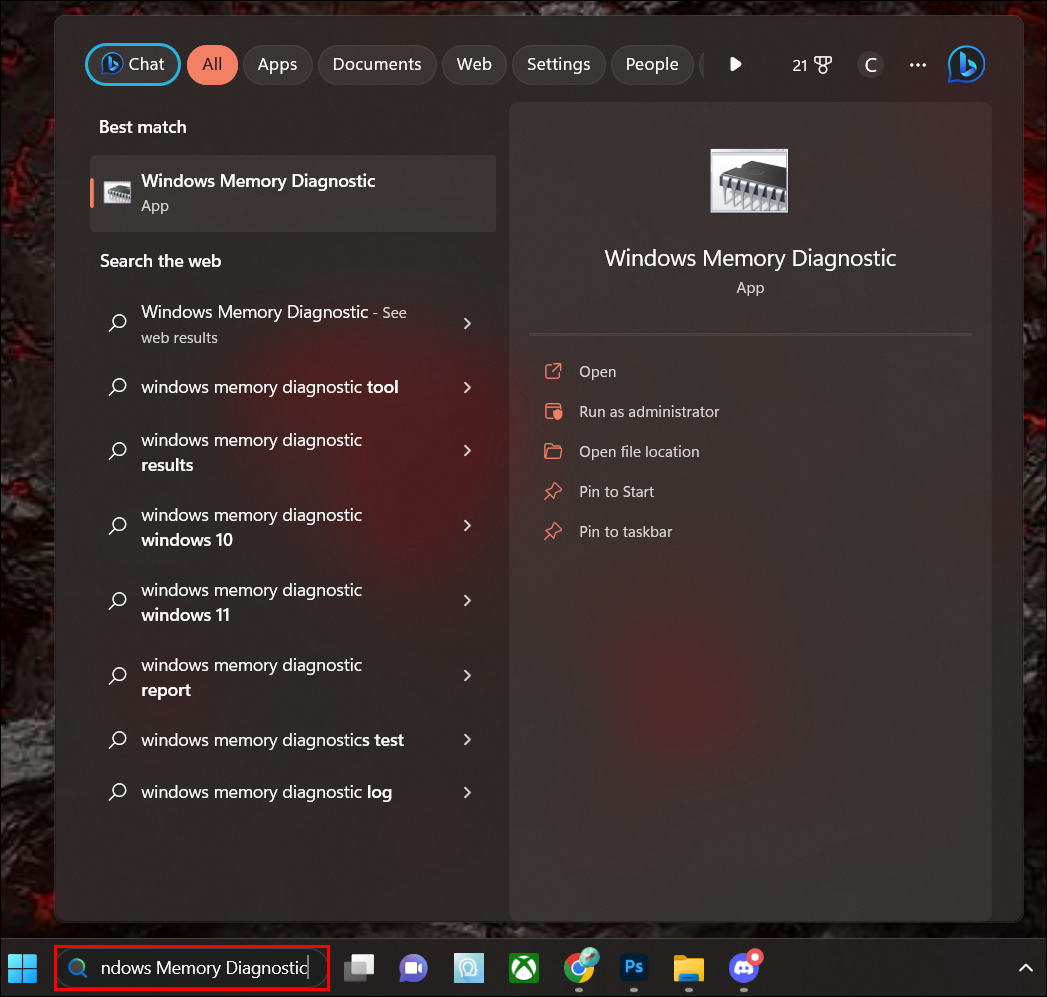Switch to the Documents filter

pyautogui.click(x=377, y=65)
